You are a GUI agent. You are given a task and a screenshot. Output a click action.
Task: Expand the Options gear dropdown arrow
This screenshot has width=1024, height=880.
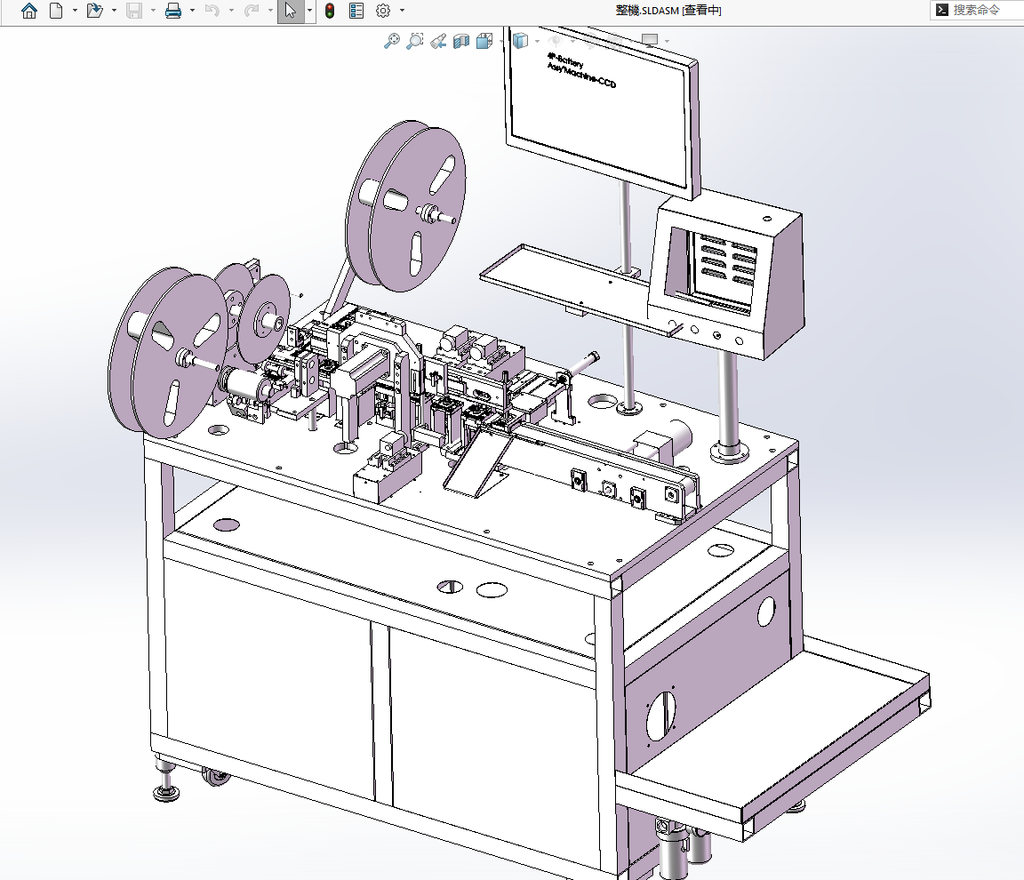[402, 10]
